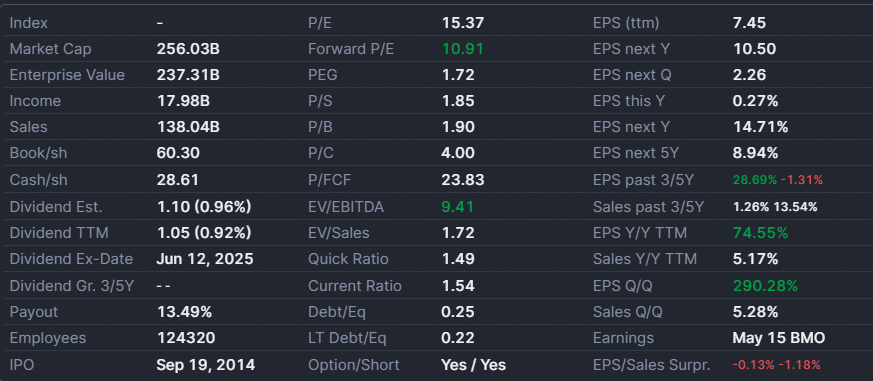Click the Debt/Eq label
Viewport: 873px width, 381px height.
pos(337,312)
